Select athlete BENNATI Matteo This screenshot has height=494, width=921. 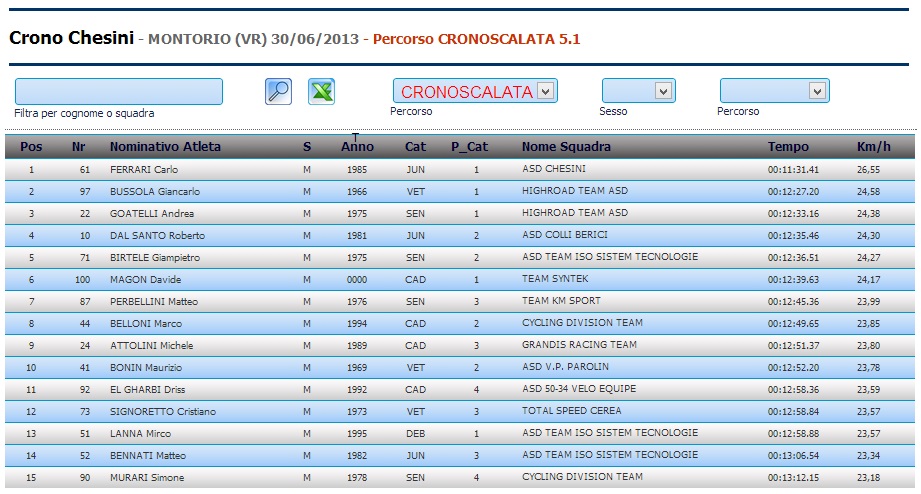pyautogui.click(x=147, y=456)
